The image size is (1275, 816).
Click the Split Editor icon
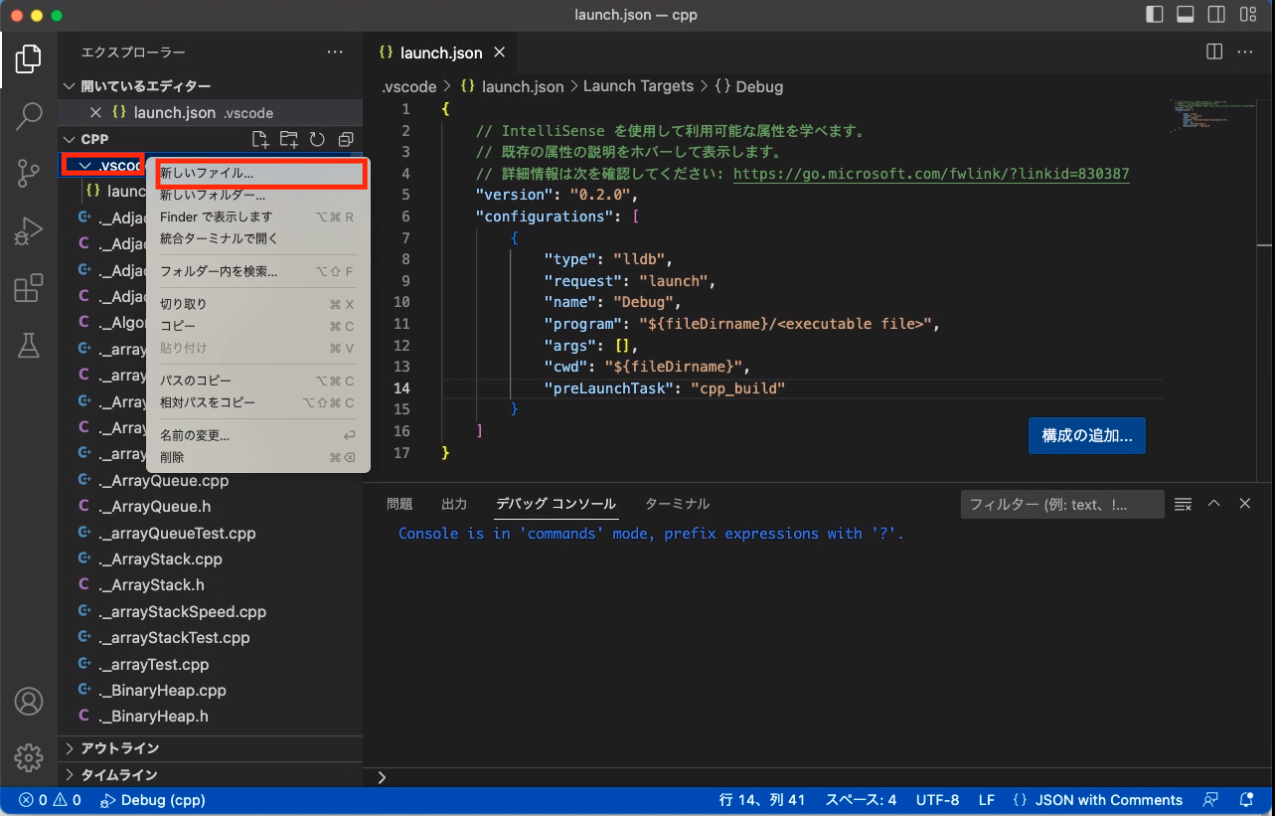(x=1214, y=52)
